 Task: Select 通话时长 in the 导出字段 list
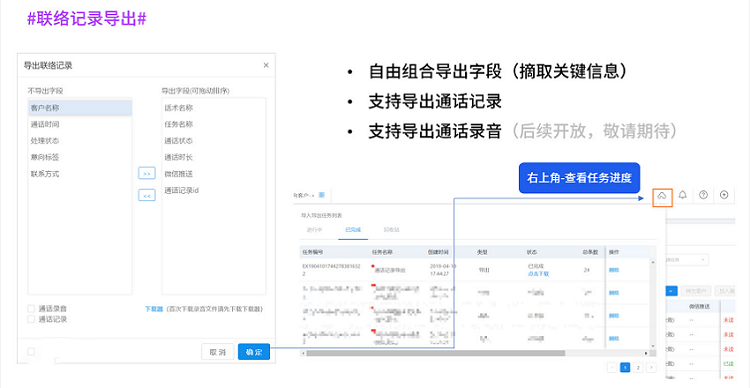[x=214, y=157]
